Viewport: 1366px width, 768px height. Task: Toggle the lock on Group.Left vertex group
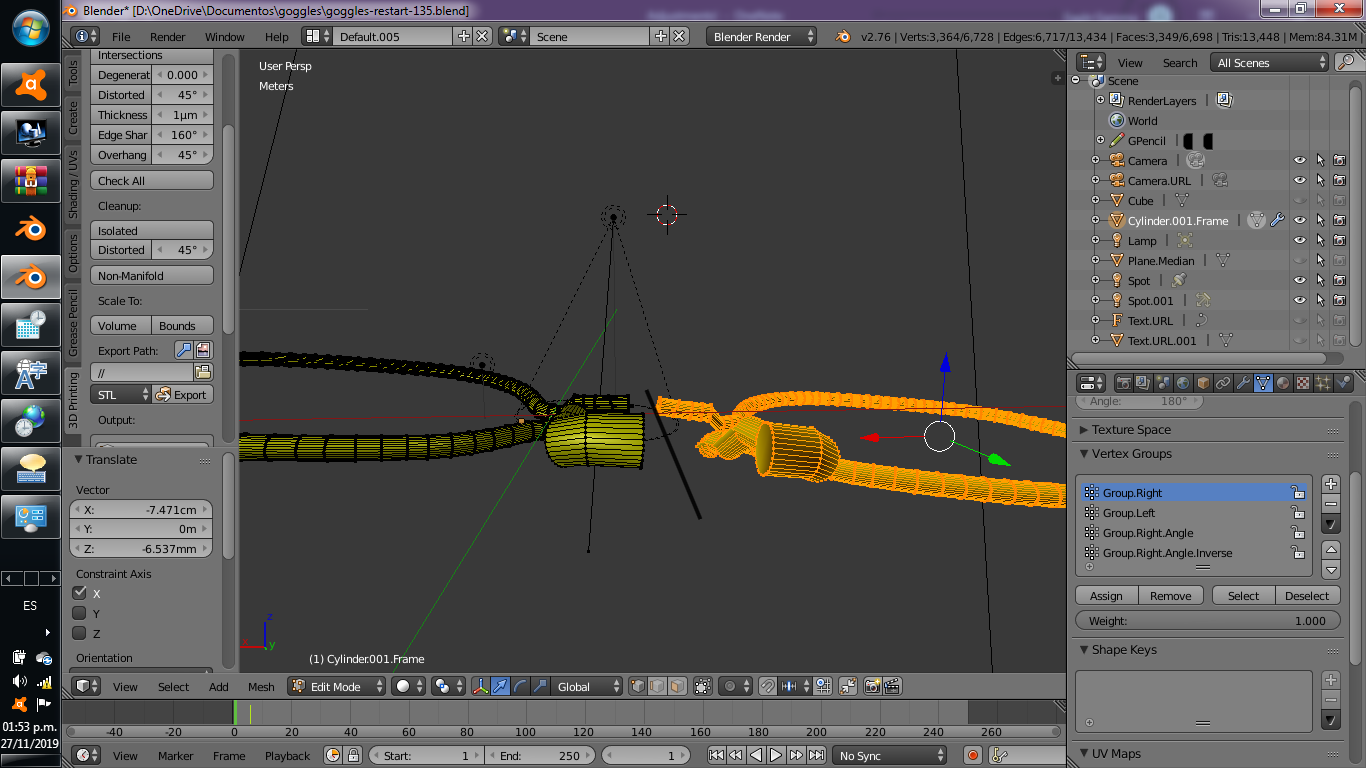tap(1297, 513)
